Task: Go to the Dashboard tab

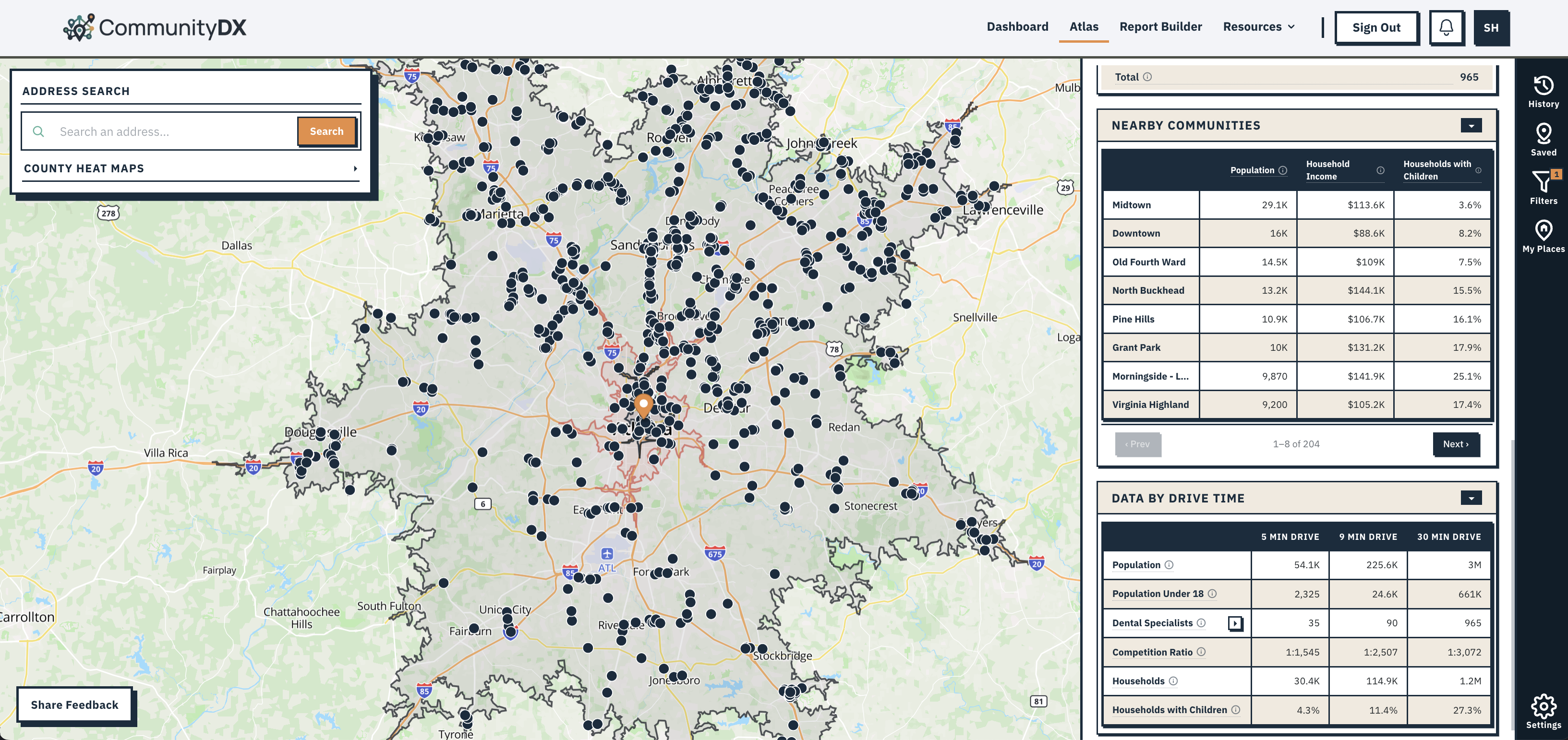Action: click(1017, 27)
